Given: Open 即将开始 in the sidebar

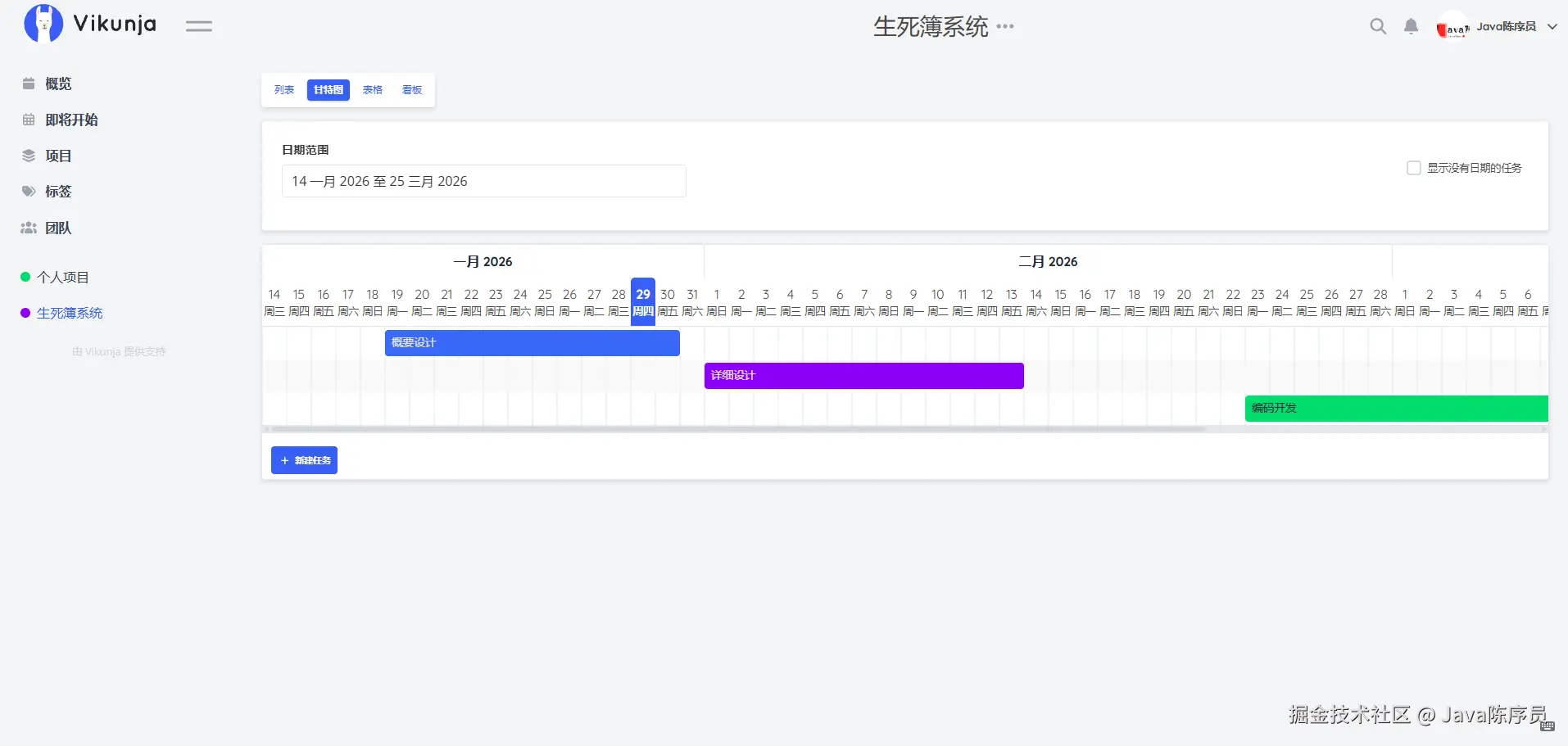Looking at the screenshot, I should point(71,120).
